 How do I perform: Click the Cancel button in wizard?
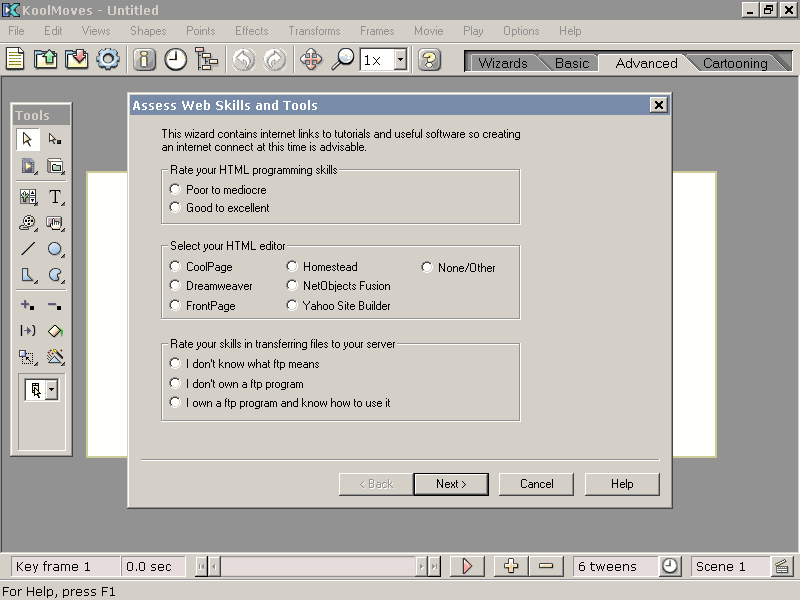536,484
